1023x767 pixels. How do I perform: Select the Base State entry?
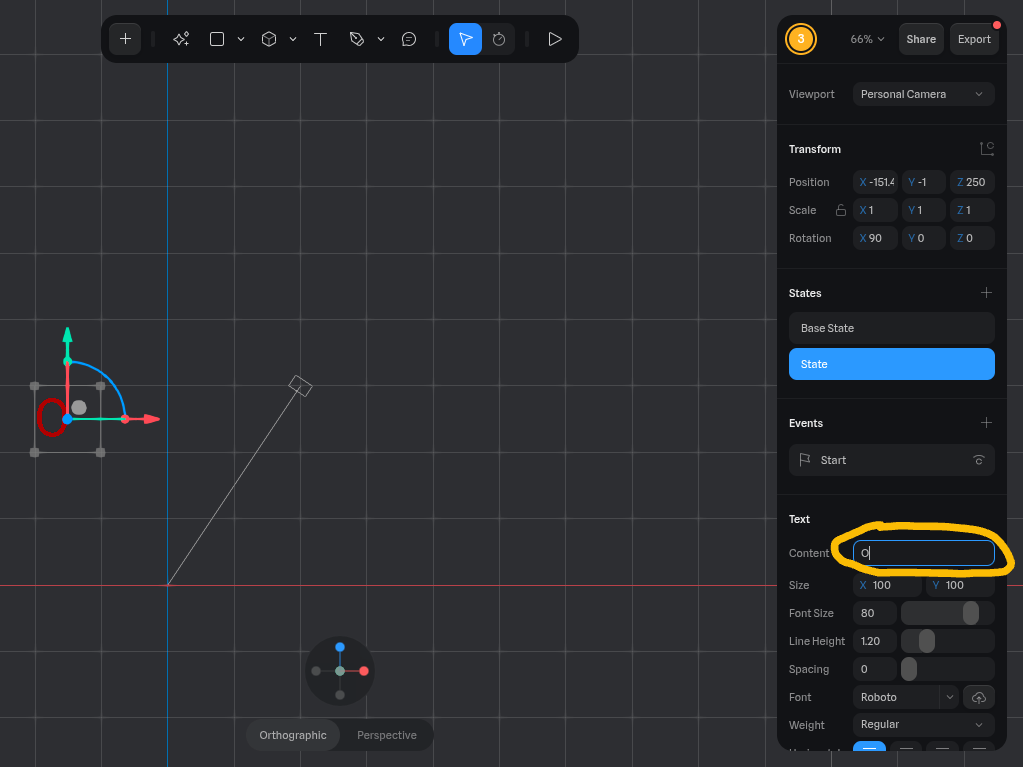[x=891, y=328]
